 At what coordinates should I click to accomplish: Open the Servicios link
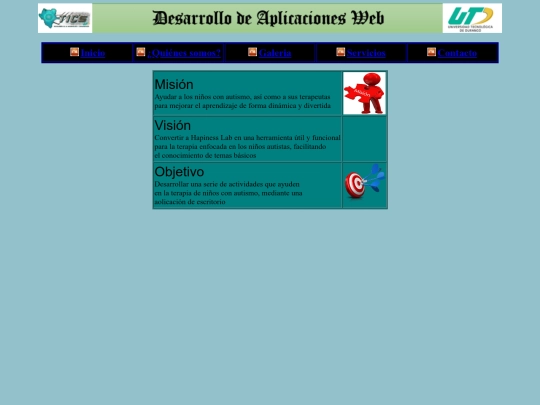click(x=366, y=53)
